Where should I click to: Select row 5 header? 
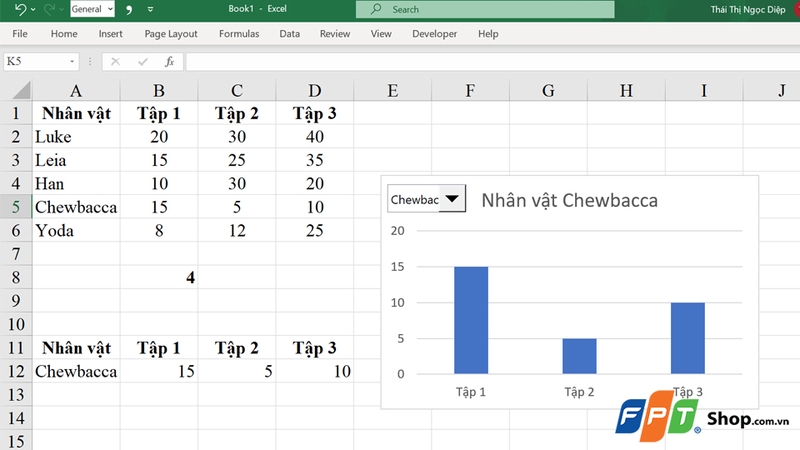(x=16, y=207)
